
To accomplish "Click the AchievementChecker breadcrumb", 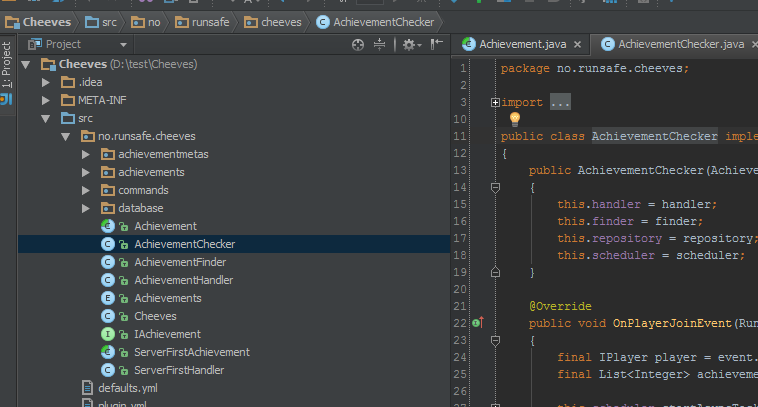I will (x=375, y=22).
